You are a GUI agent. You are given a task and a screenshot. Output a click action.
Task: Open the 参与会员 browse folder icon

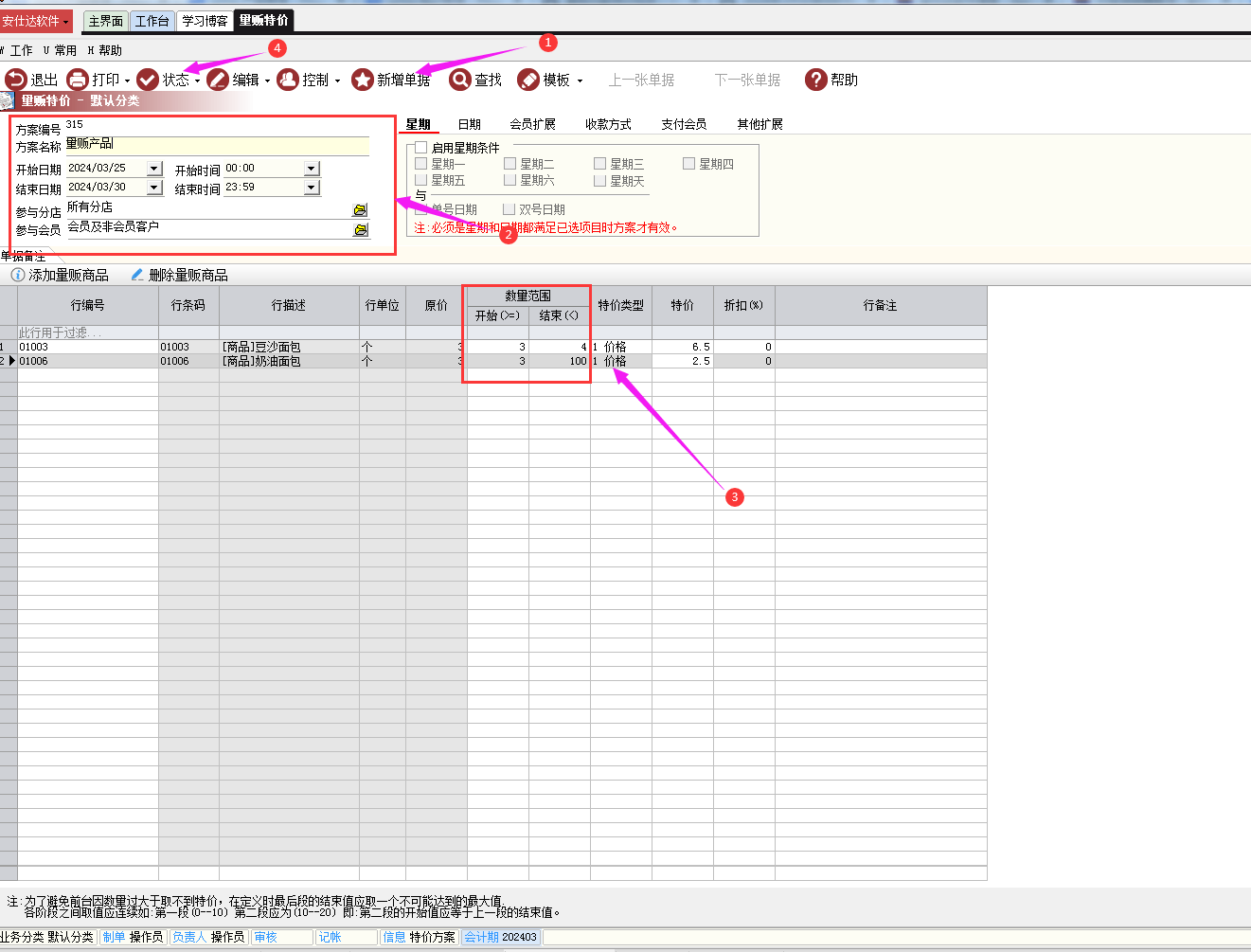click(361, 229)
